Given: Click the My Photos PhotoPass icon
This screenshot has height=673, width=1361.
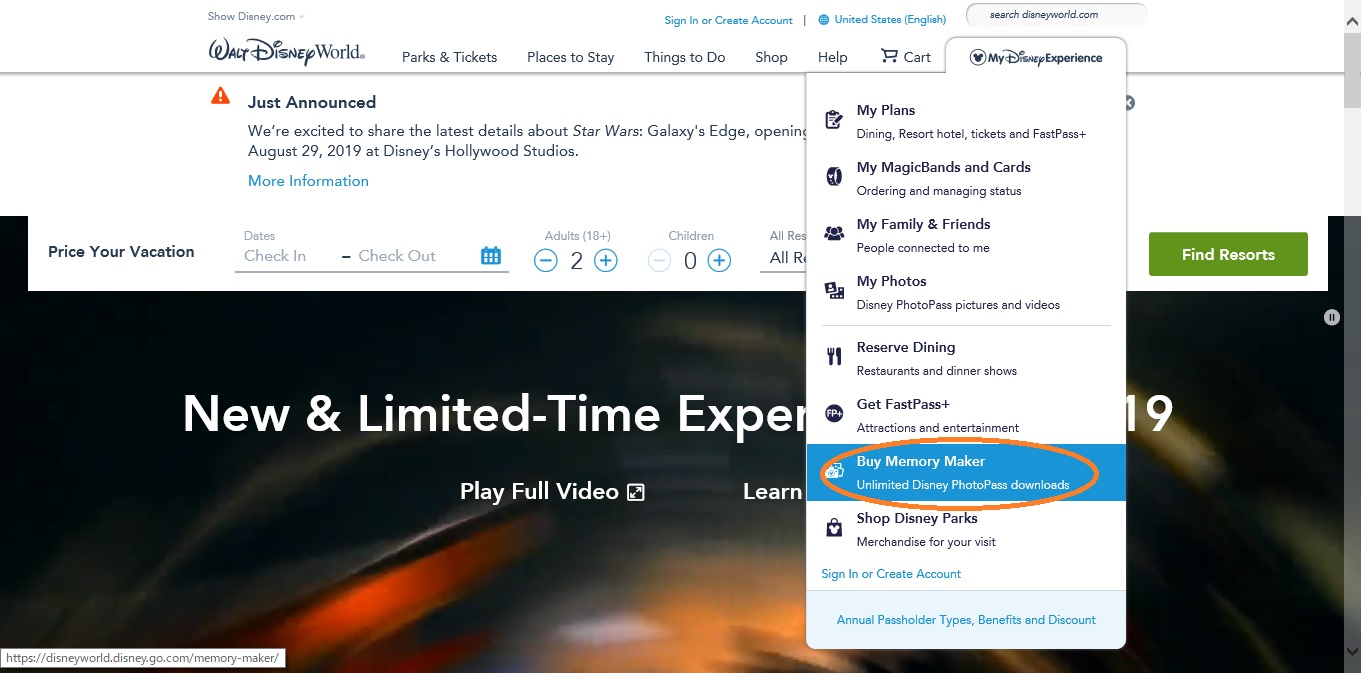Looking at the screenshot, I should [833, 291].
